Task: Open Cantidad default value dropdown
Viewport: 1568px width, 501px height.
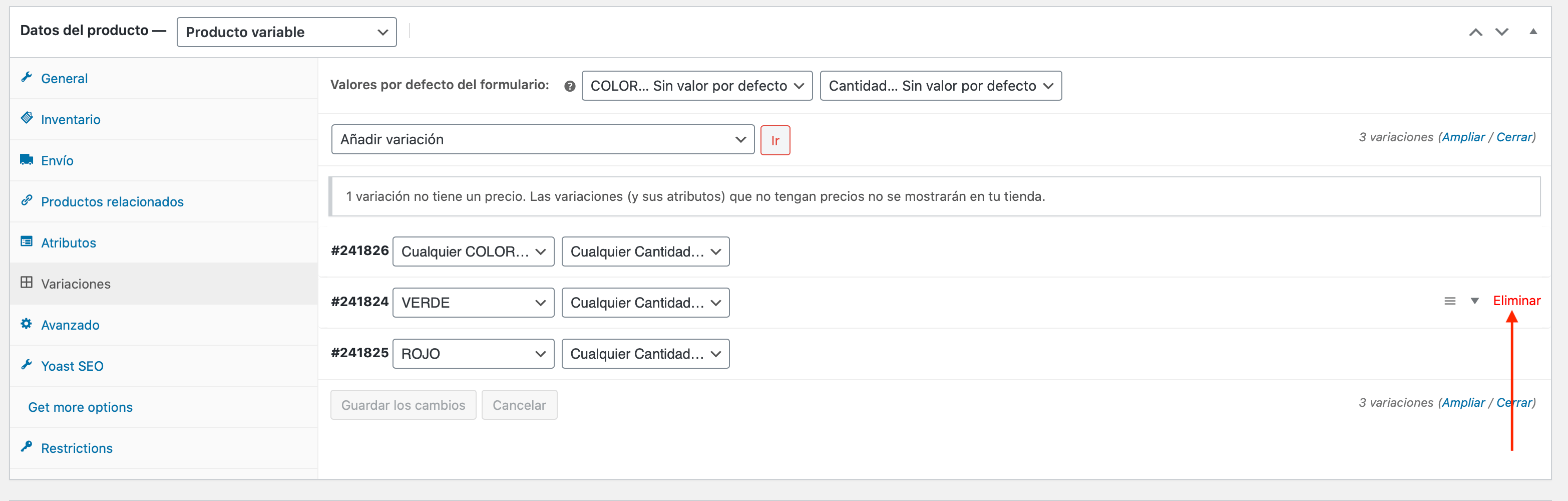Action: [940, 86]
